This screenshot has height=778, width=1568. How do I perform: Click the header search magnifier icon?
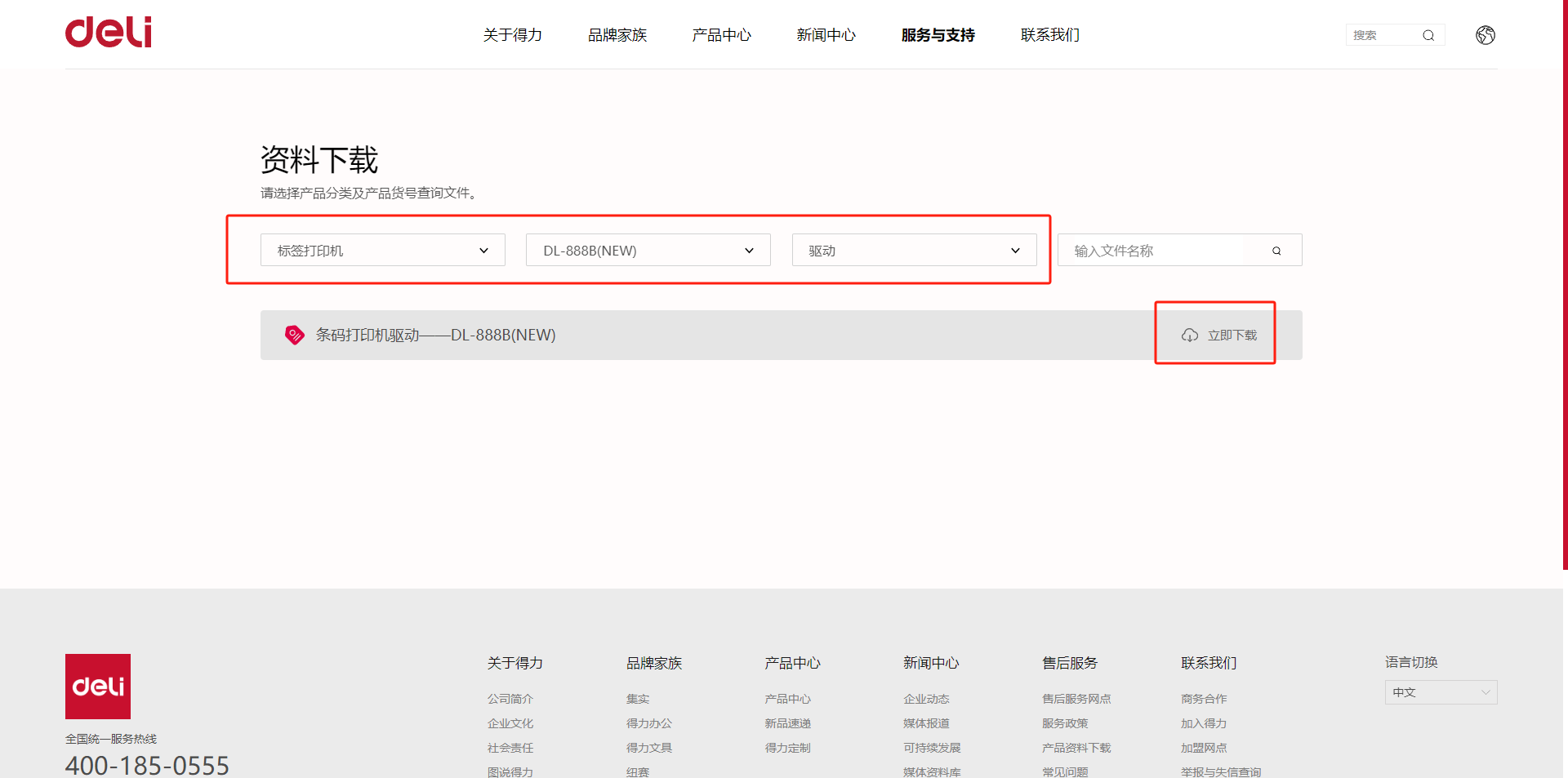pos(1428,35)
